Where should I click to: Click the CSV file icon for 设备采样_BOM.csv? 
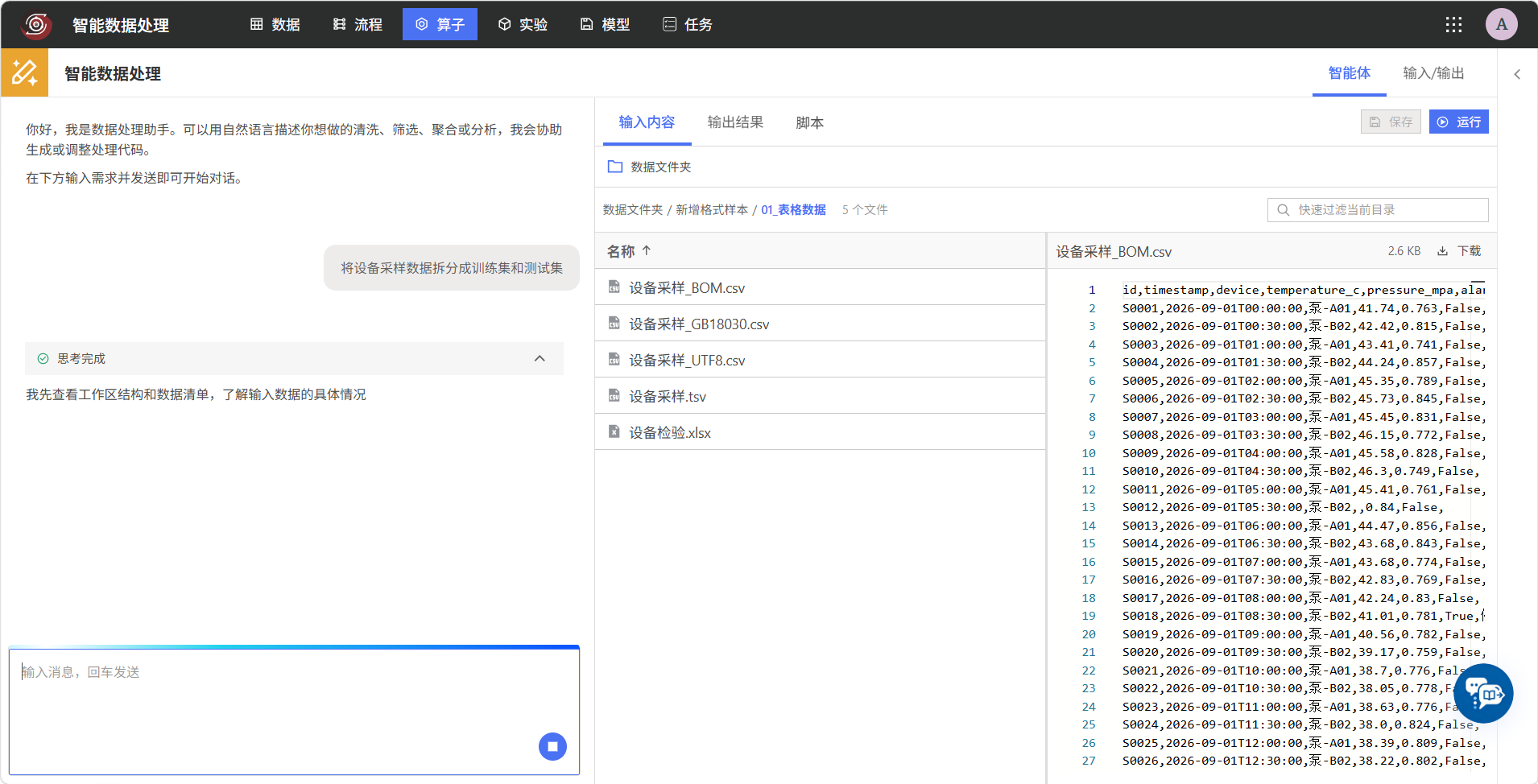coord(614,287)
